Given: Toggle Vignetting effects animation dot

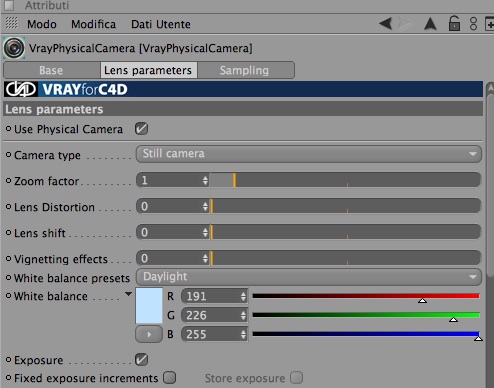Looking at the screenshot, I should point(8,259).
